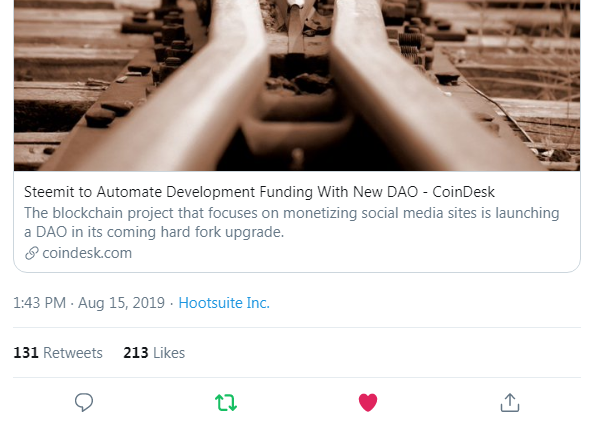Click the 213 like count number
This screenshot has height=422, width=595.
tap(136, 353)
